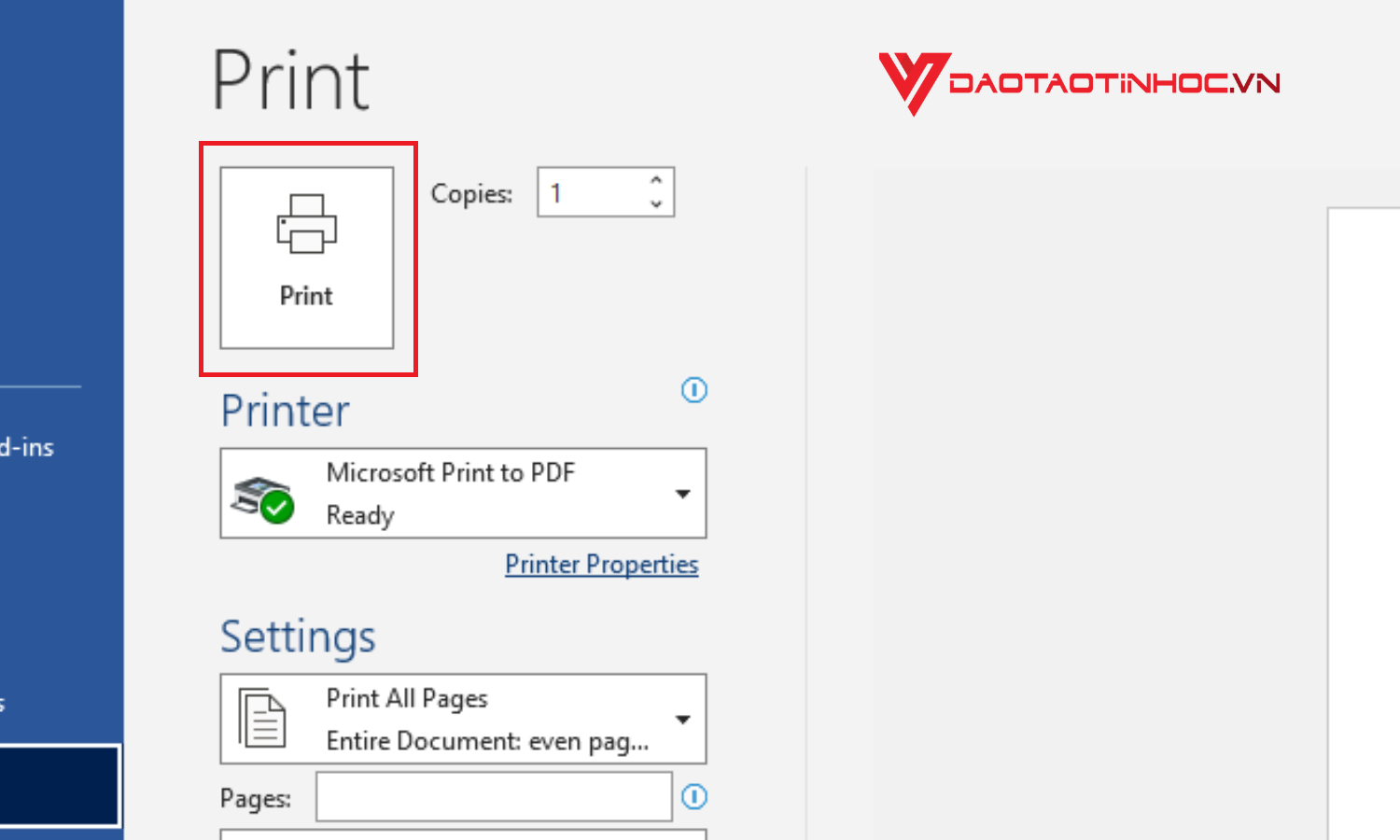Expand the Print All Pages dropdown
This screenshot has height=840, width=1400.
(463, 719)
